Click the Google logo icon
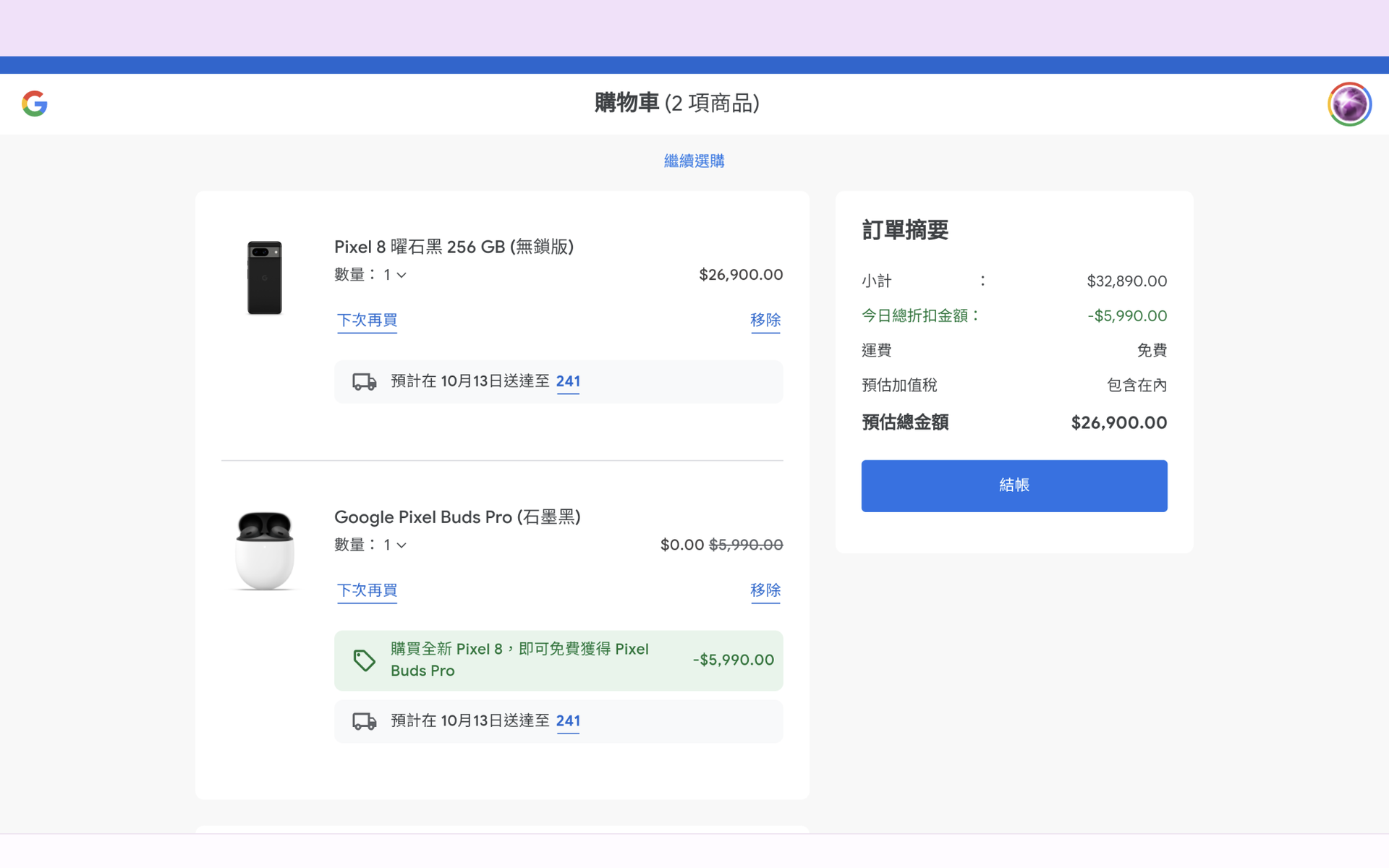Image resolution: width=1389 pixels, height=868 pixels. click(35, 103)
